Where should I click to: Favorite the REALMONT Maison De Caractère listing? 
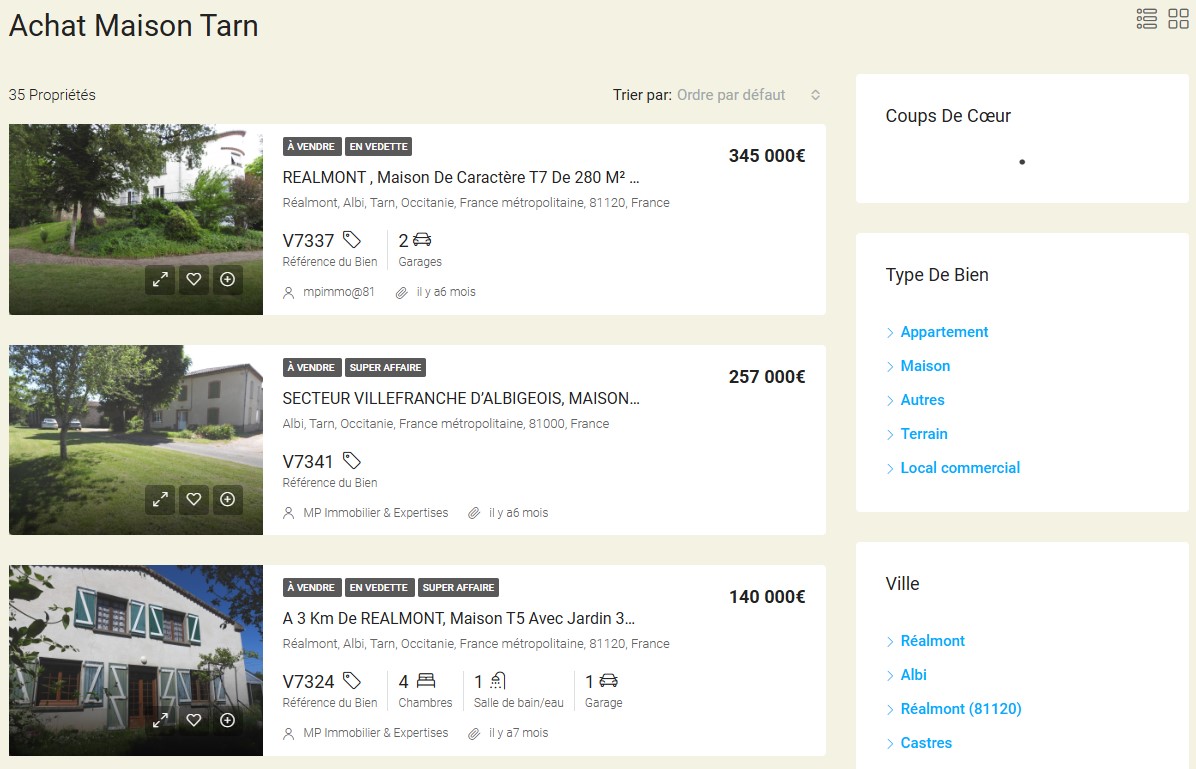[x=194, y=279]
